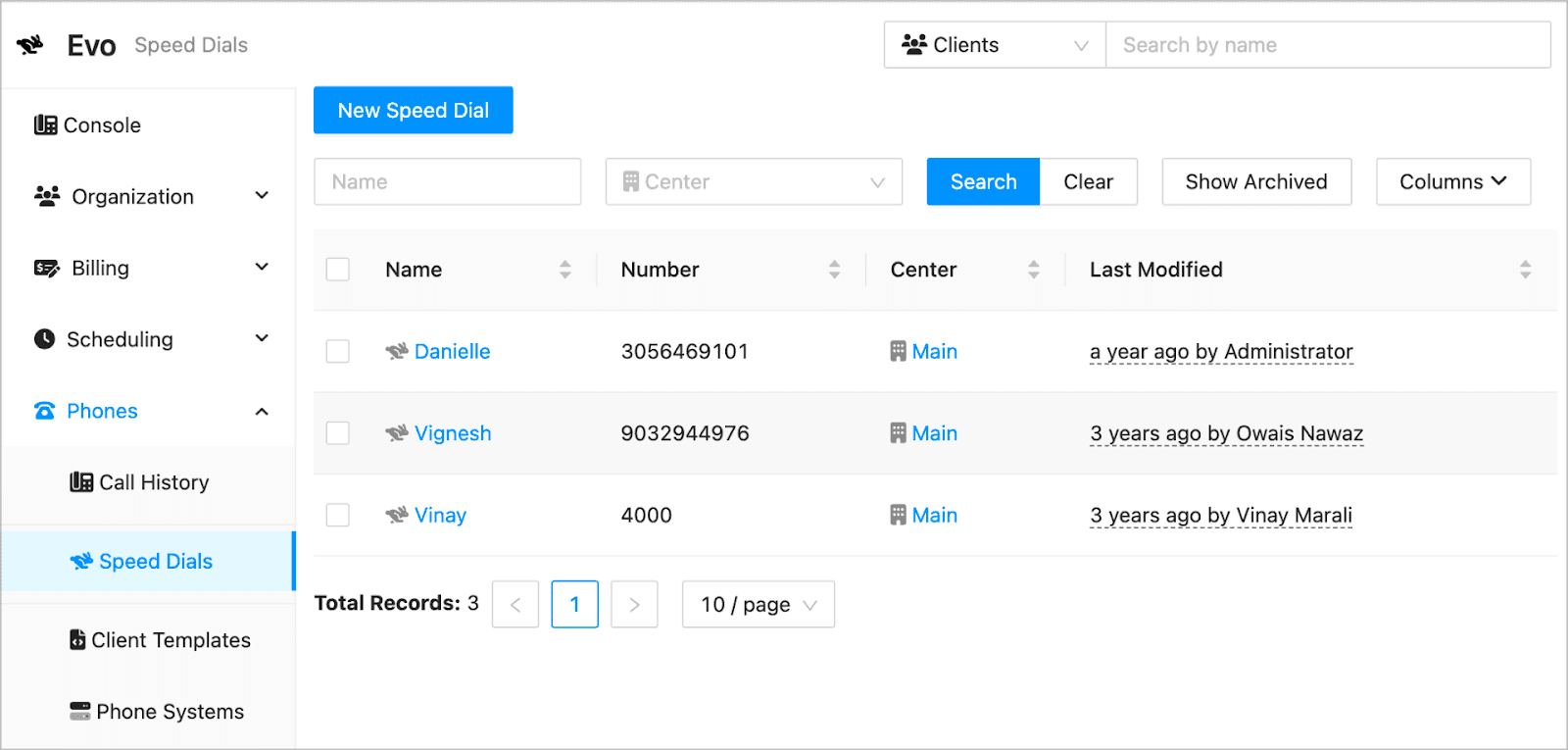
Task: Click the Search button
Action: pyautogui.click(x=983, y=181)
